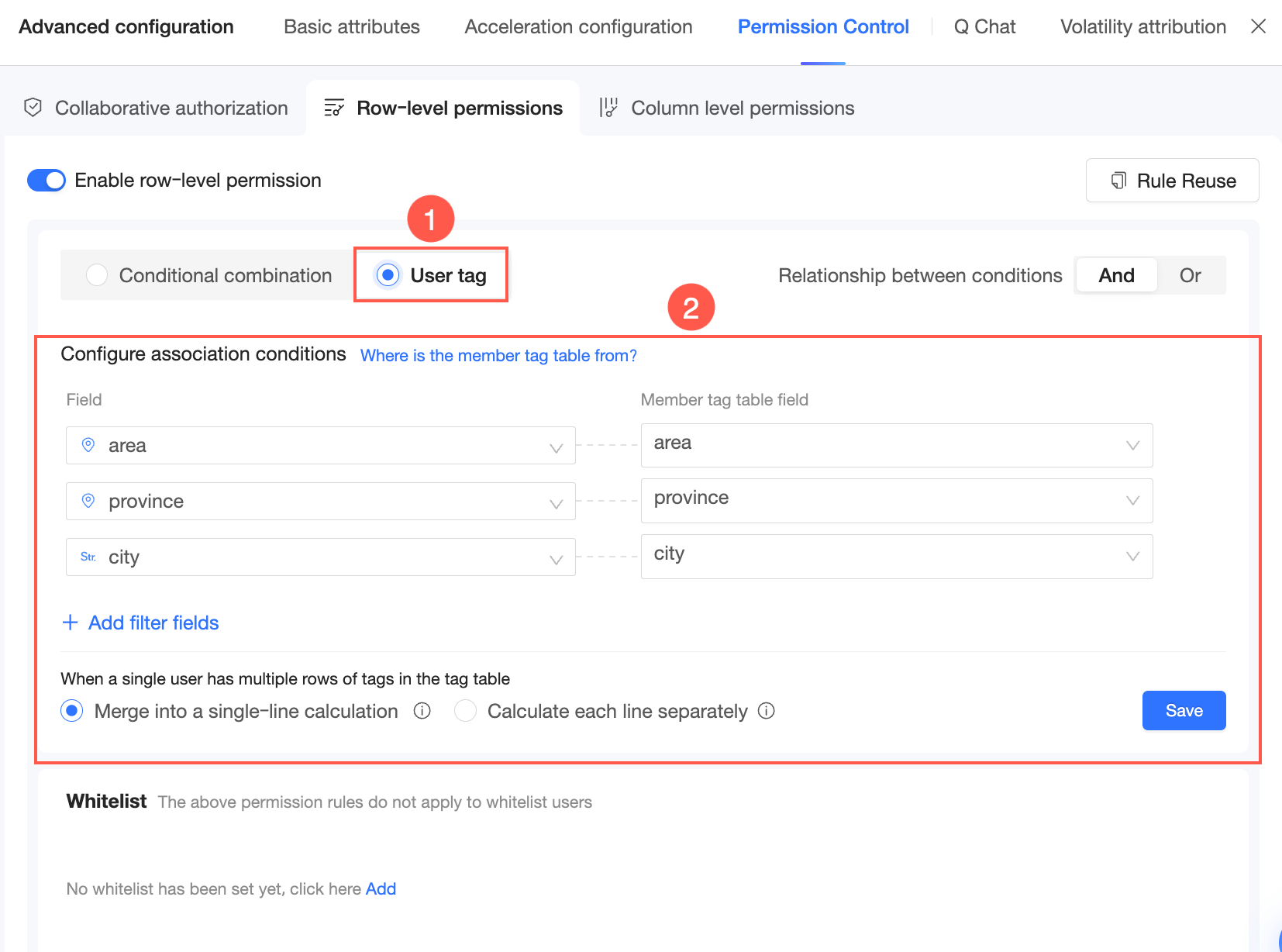The image size is (1282, 952).
Task: Click the Str. type icon beside city
Action: [88, 557]
